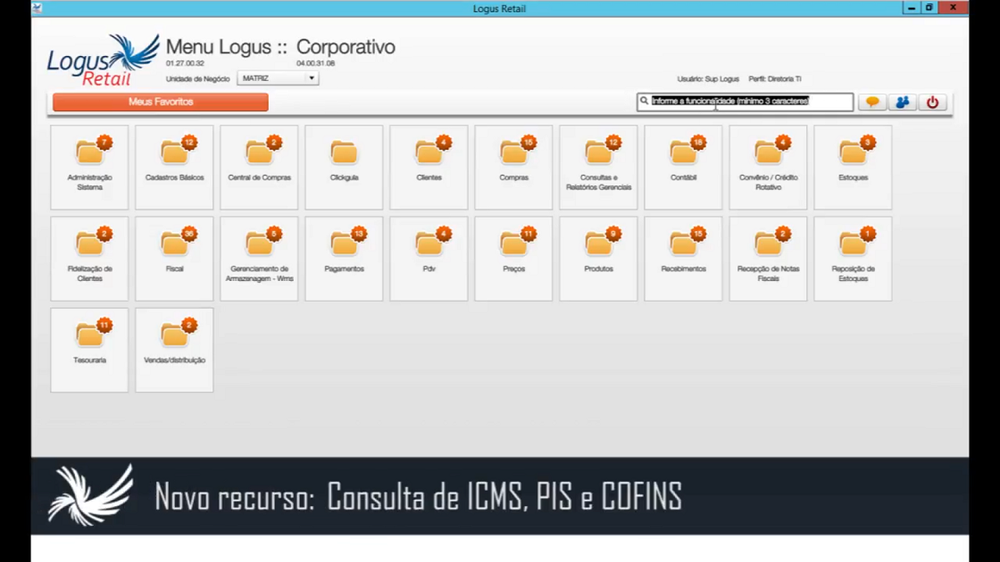Open the Produtos folder
The image size is (1000, 562).
[x=598, y=258]
